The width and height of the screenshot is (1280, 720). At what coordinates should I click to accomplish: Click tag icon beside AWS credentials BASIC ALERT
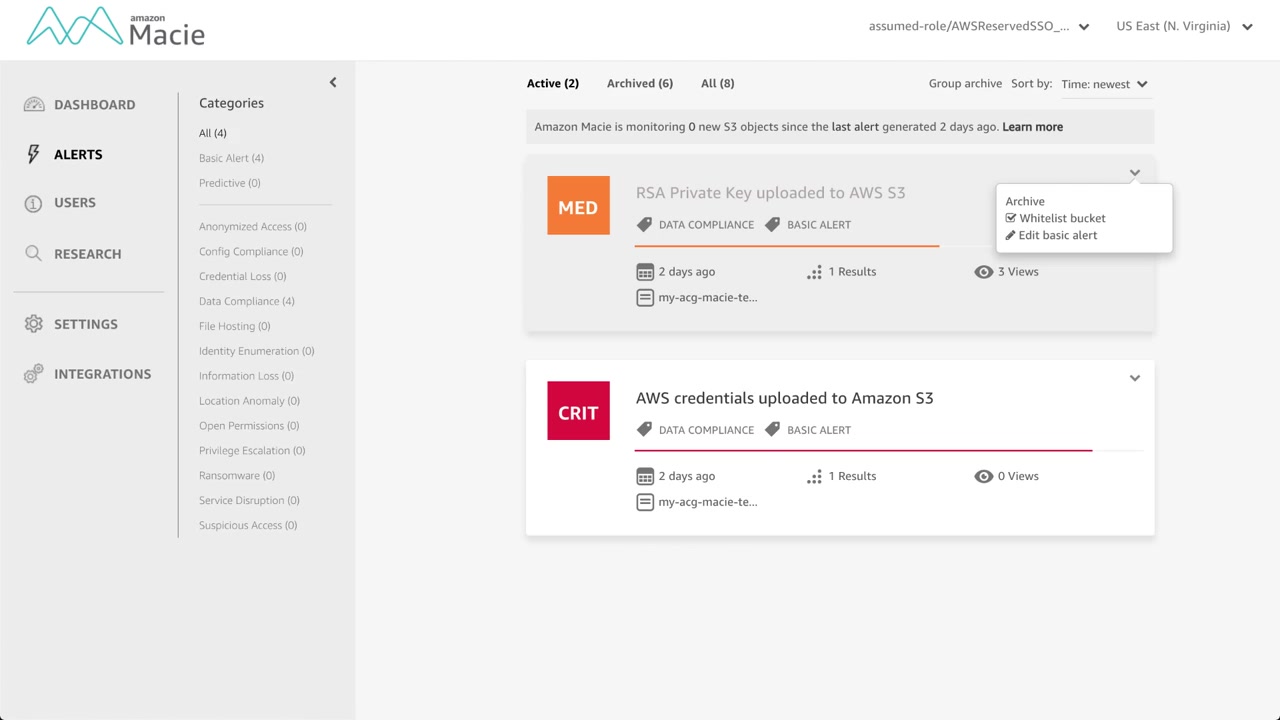click(x=772, y=429)
